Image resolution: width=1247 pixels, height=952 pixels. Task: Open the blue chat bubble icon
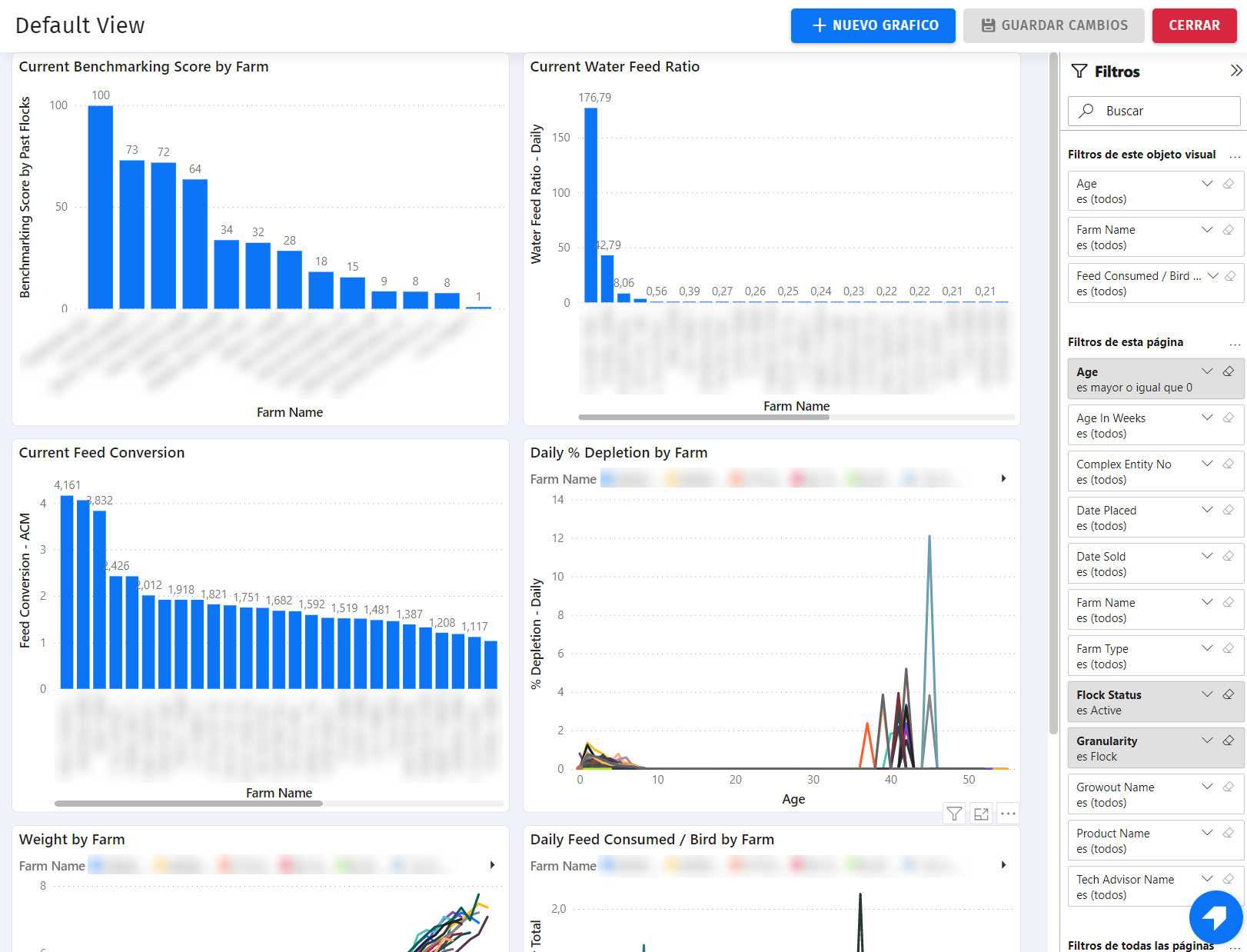coord(1215,917)
